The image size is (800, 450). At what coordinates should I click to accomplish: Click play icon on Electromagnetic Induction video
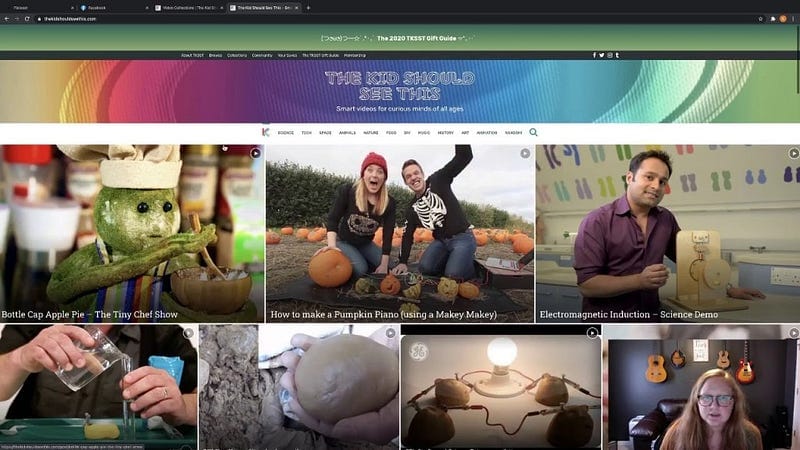793,154
